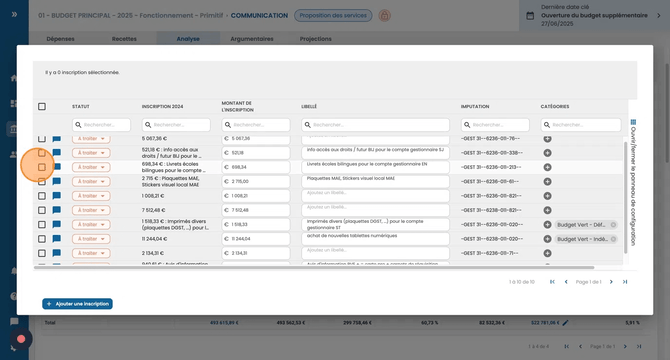Click the lock icon beside Proposition des services

(385, 16)
